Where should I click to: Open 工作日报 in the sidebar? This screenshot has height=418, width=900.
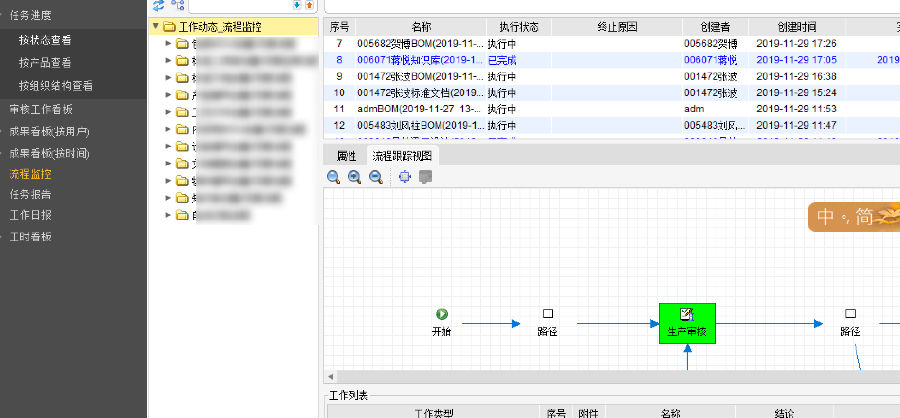(x=30, y=215)
